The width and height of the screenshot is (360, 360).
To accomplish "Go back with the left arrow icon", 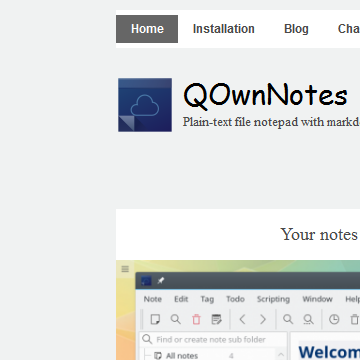I will coord(242,319).
